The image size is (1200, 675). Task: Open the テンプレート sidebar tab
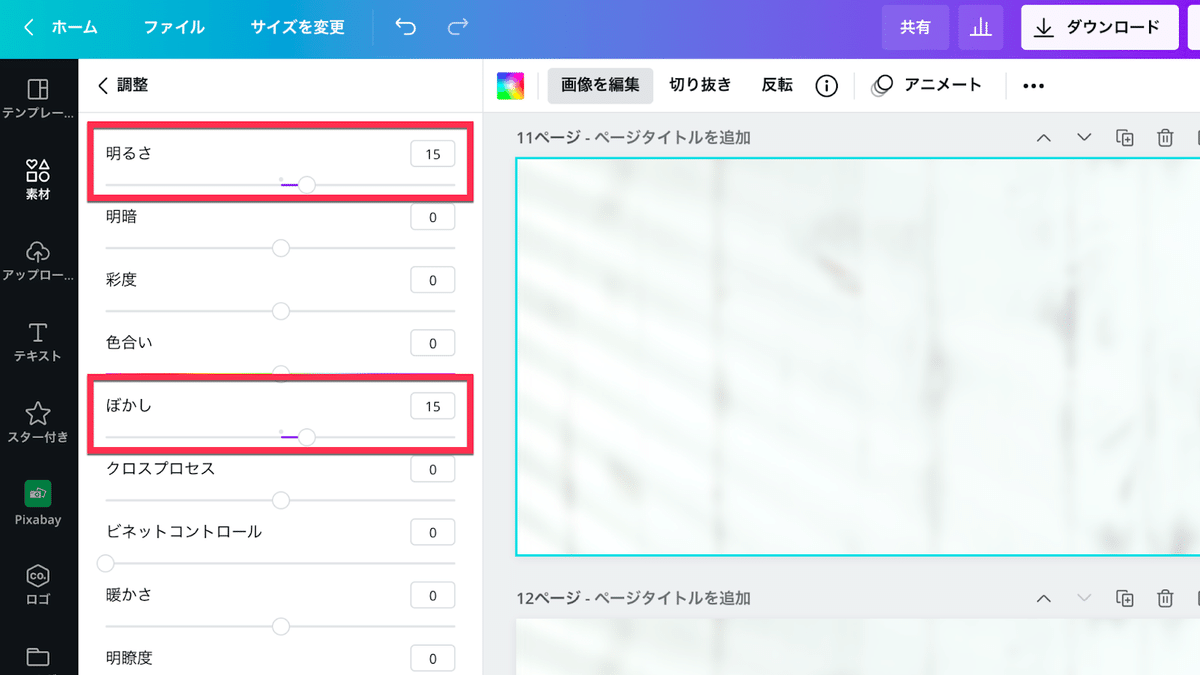38,99
